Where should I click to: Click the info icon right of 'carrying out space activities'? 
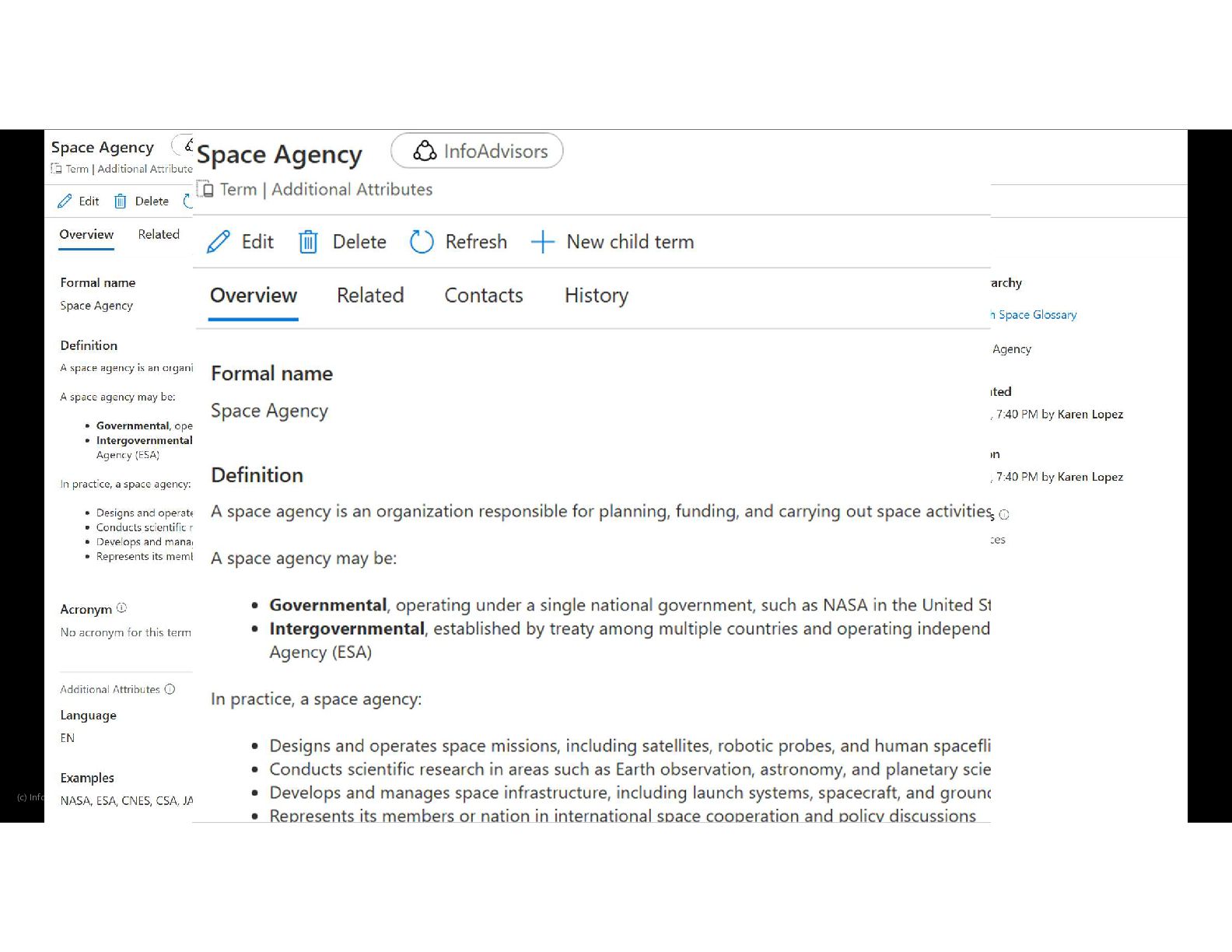point(1004,514)
